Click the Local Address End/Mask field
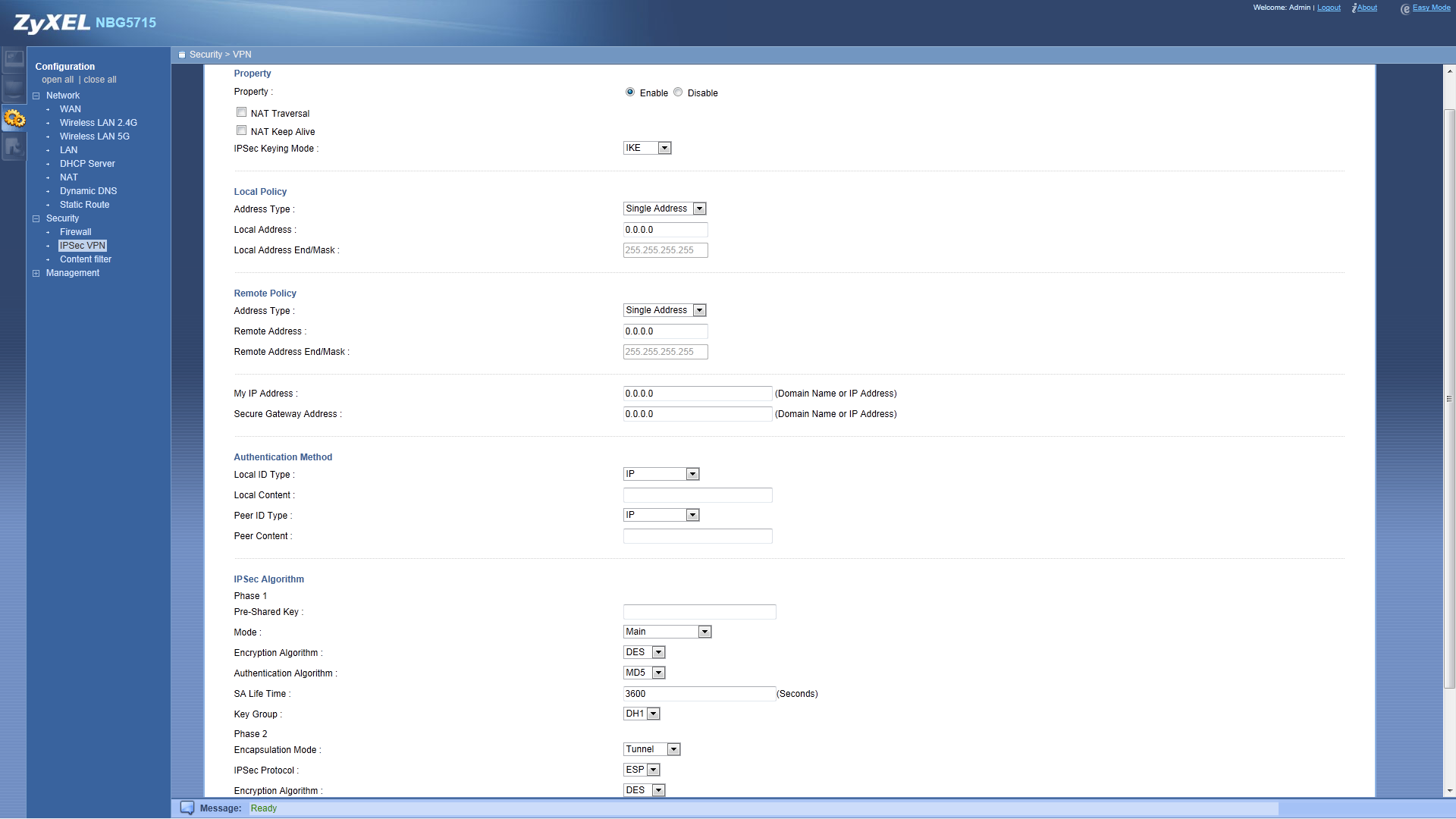Image resolution: width=1456 pixels, height=819 pixels. pyautogui.click(x=665, y=250)
